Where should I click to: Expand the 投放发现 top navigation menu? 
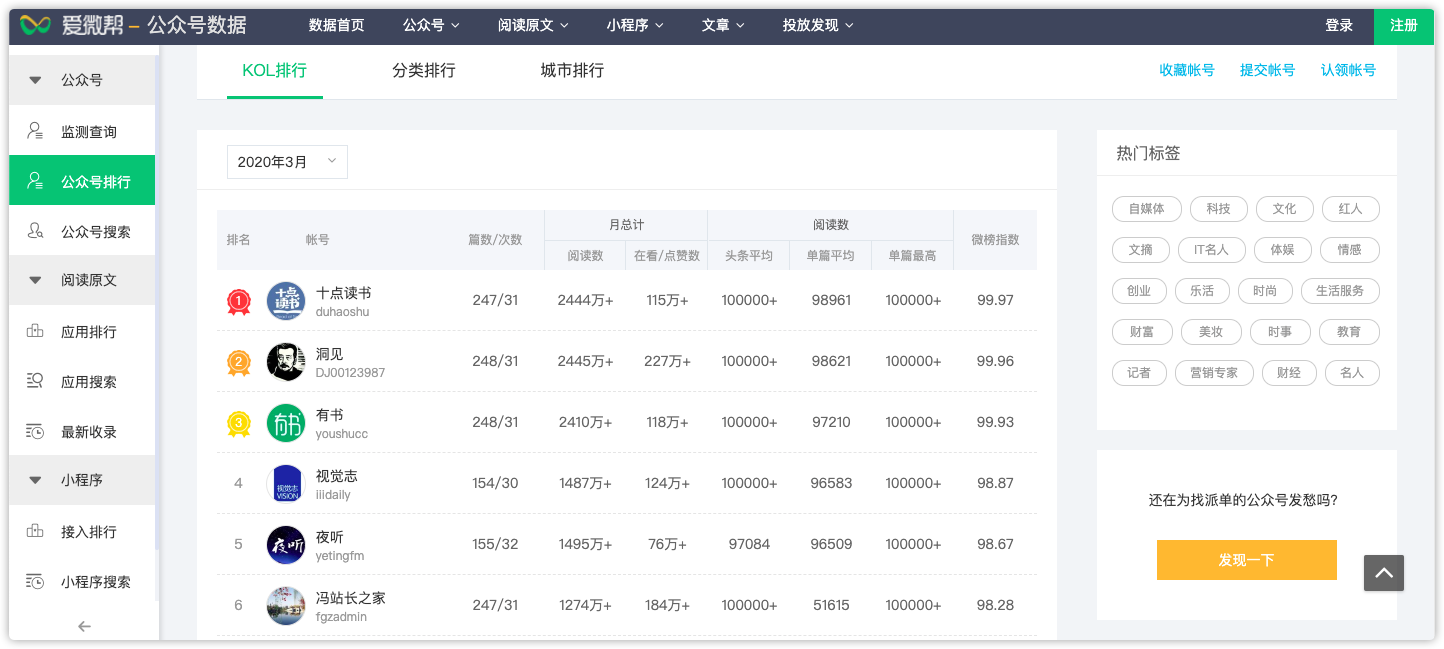[x=818, y=25]
